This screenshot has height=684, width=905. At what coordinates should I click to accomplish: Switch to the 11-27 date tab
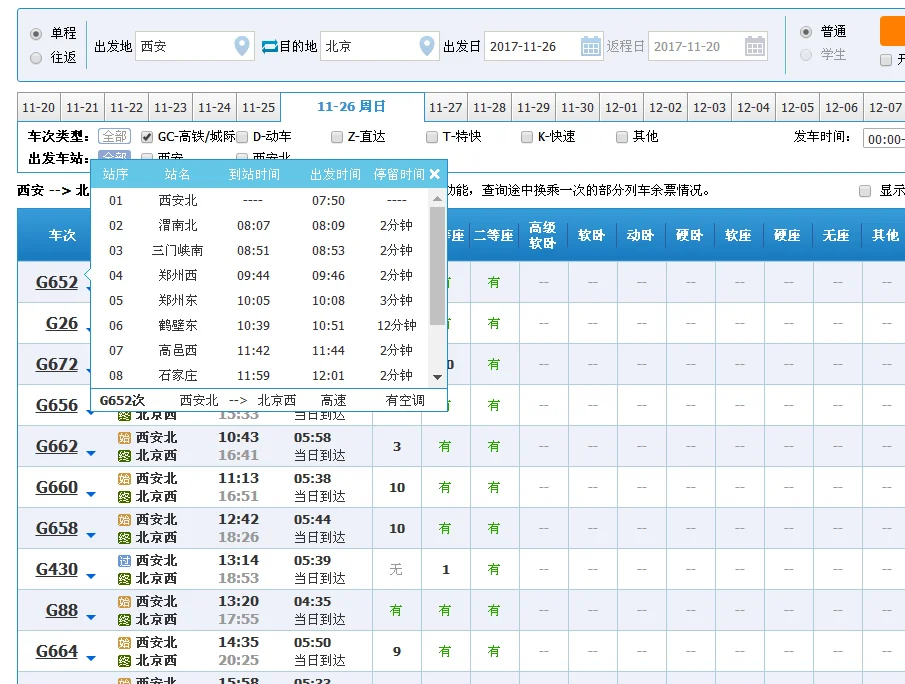coord(448,105)
